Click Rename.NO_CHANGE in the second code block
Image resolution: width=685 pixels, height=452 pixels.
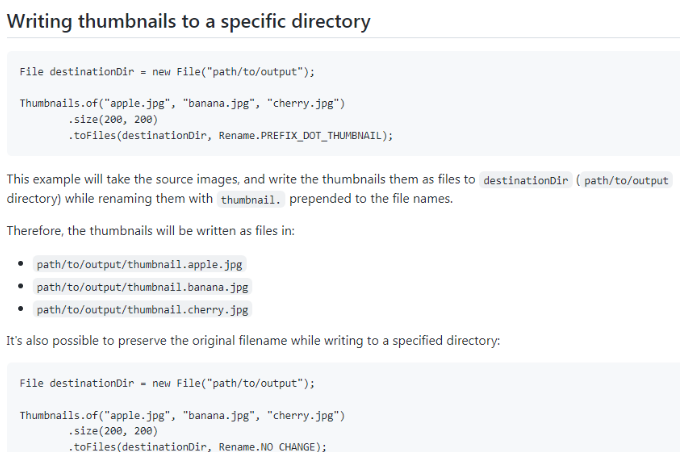click(x=290, y=446)
